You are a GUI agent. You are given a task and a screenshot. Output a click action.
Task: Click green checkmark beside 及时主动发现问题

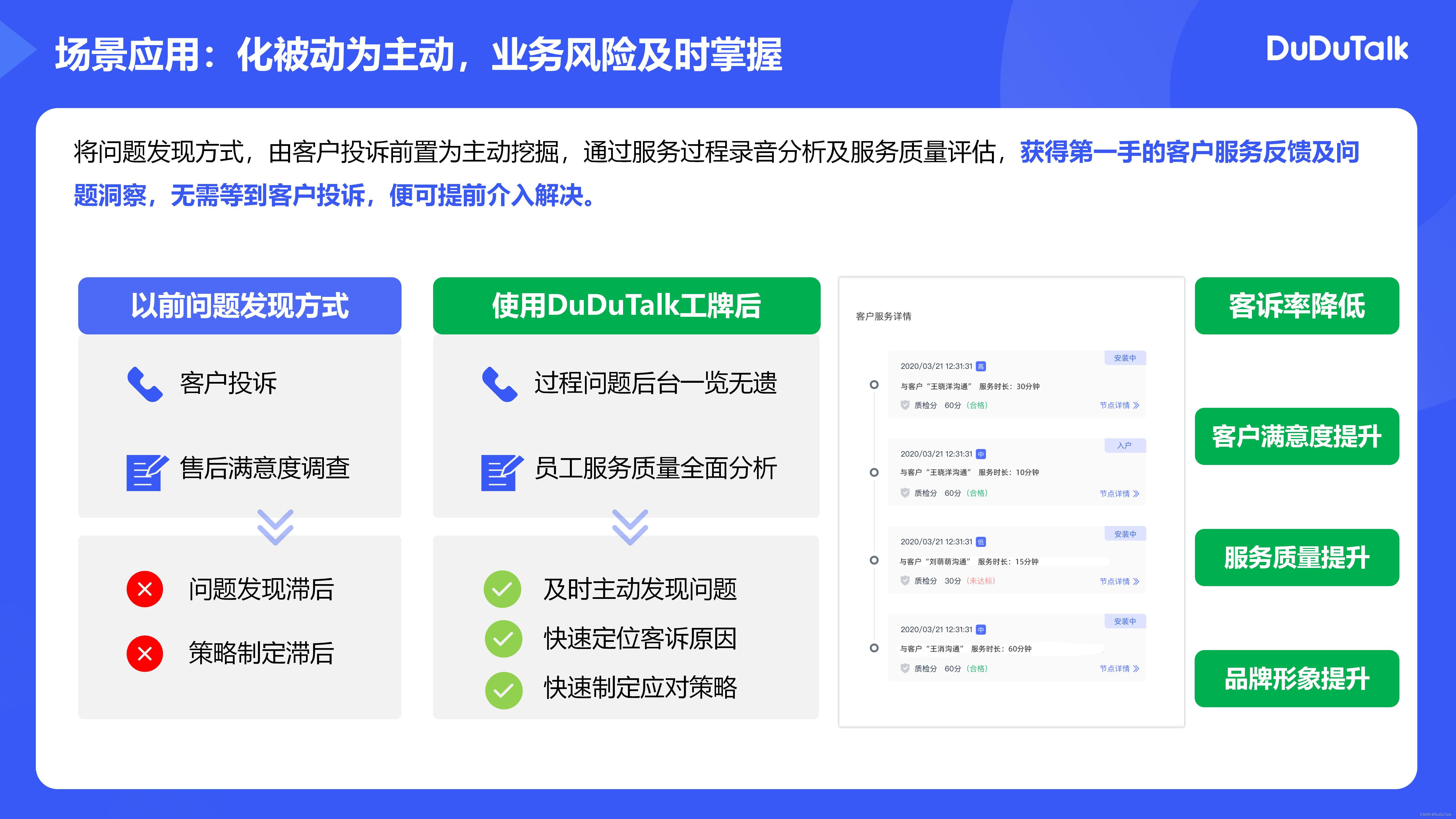pos(502,589)
